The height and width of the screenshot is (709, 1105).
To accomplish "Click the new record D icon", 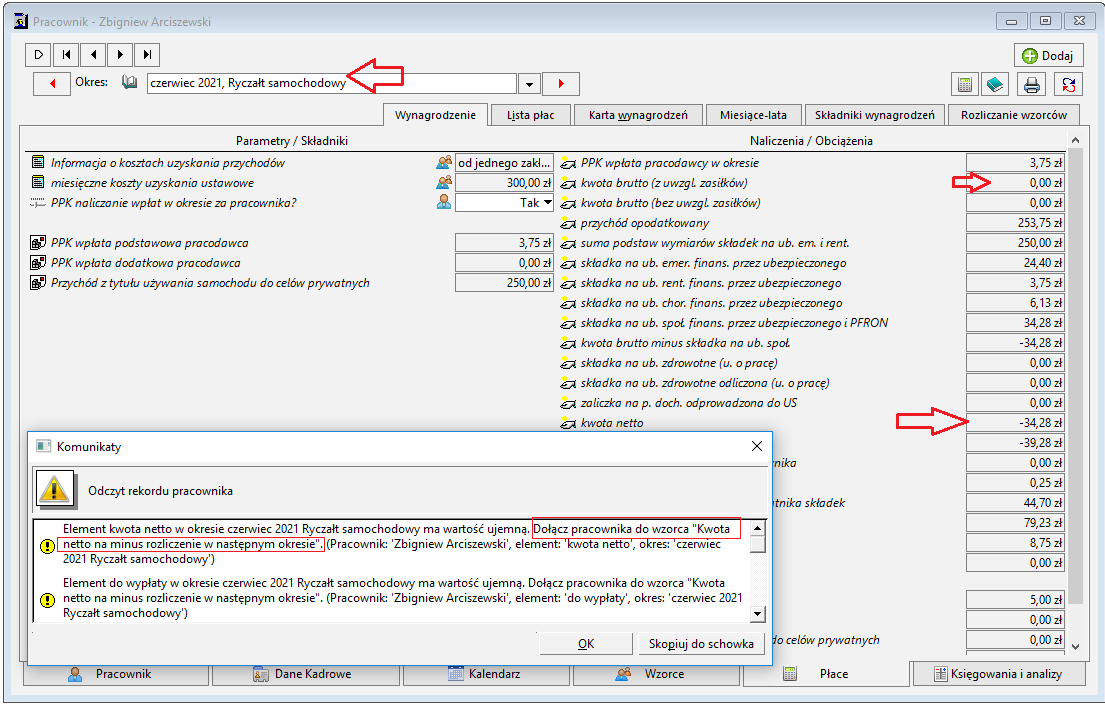I will tap(39, 54).
